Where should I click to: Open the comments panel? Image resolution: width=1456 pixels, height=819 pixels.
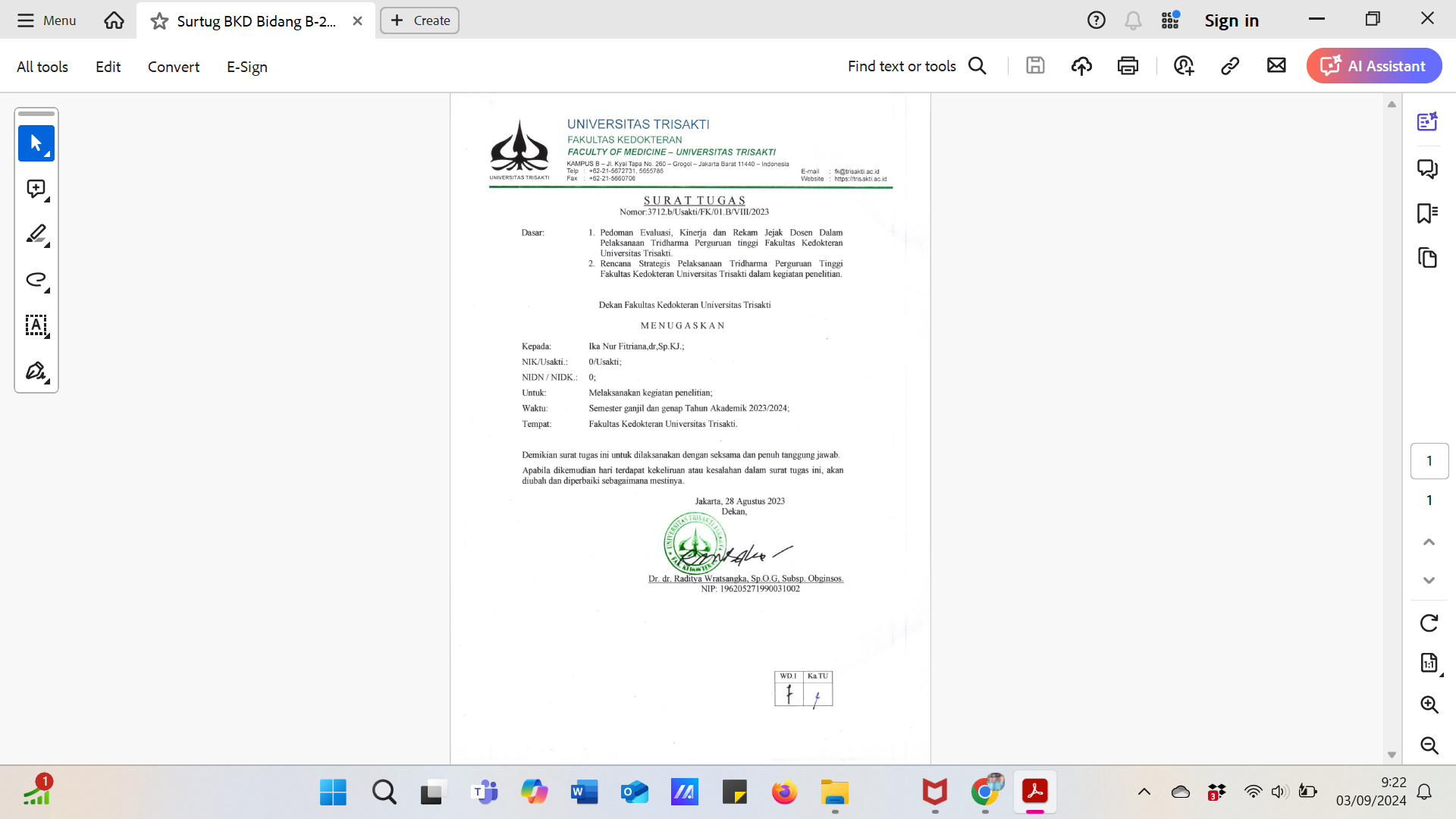pyautogui.click(x=1427, y=168)
